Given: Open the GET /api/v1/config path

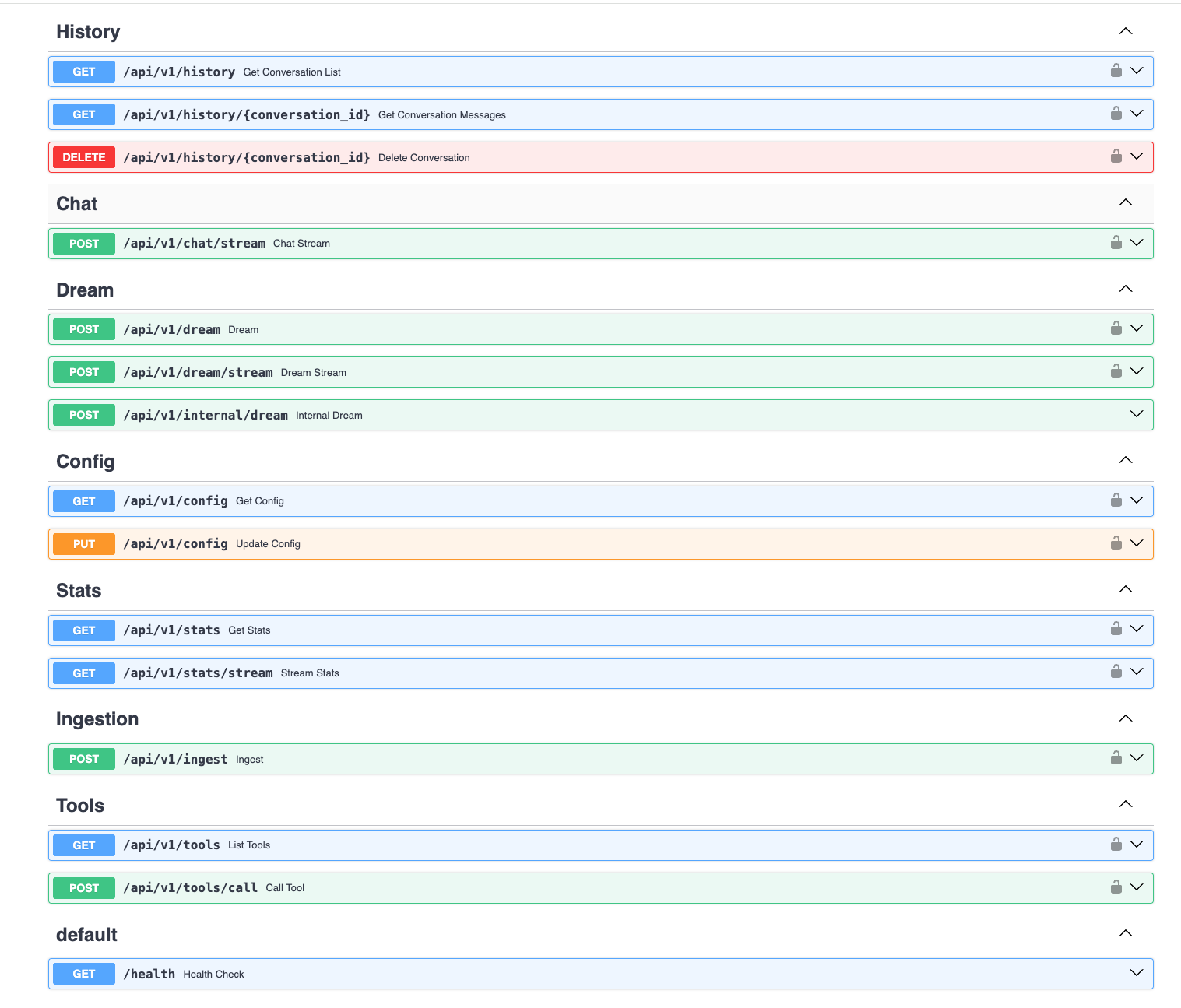Looking at the screenshot, I should 175,501.
